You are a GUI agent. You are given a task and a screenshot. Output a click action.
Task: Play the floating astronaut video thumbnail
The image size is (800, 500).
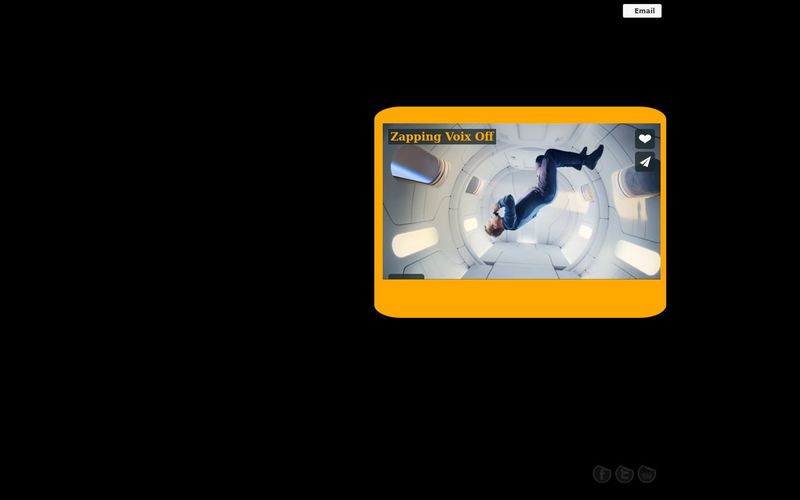(521, 202)
